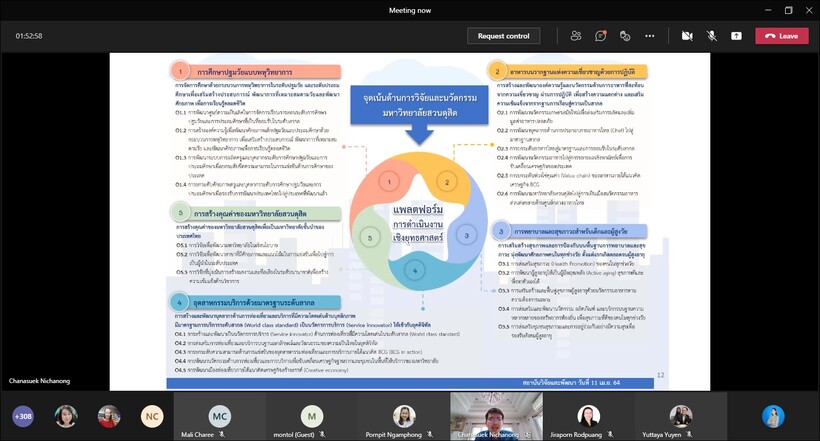Click the blue title box on shared slide
Viewport: 820px width, 441px height.
pos(419,105)
